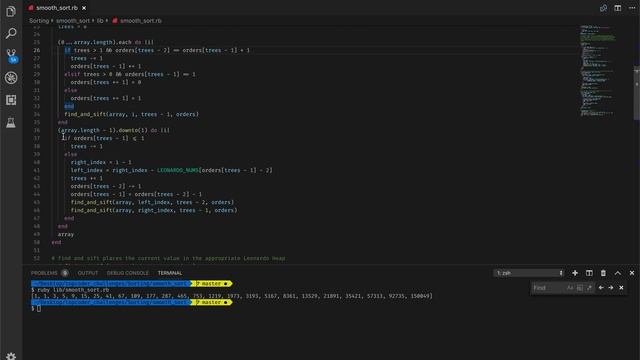Close the smooth_sort.rb editor tab
Viewport: 640px width, 360px height.
click(x=84, y=8)
